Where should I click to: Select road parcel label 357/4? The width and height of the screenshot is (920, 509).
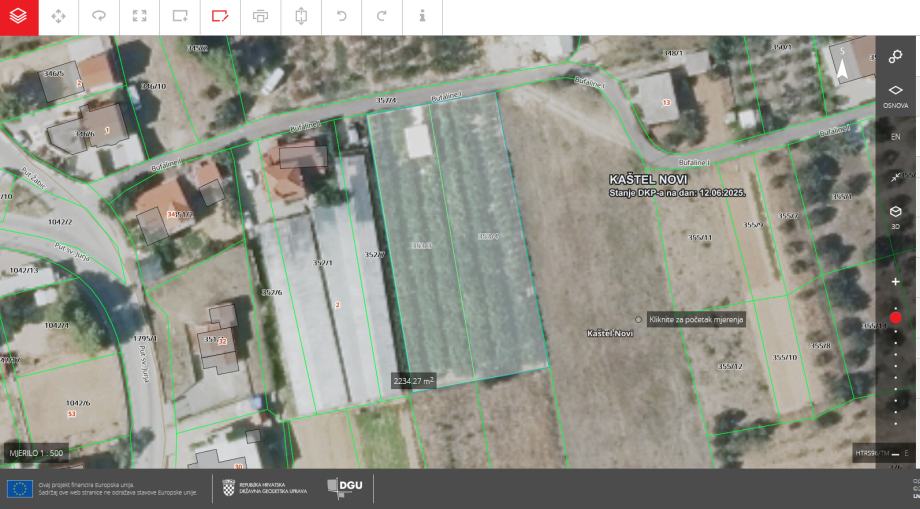point(385,100)
